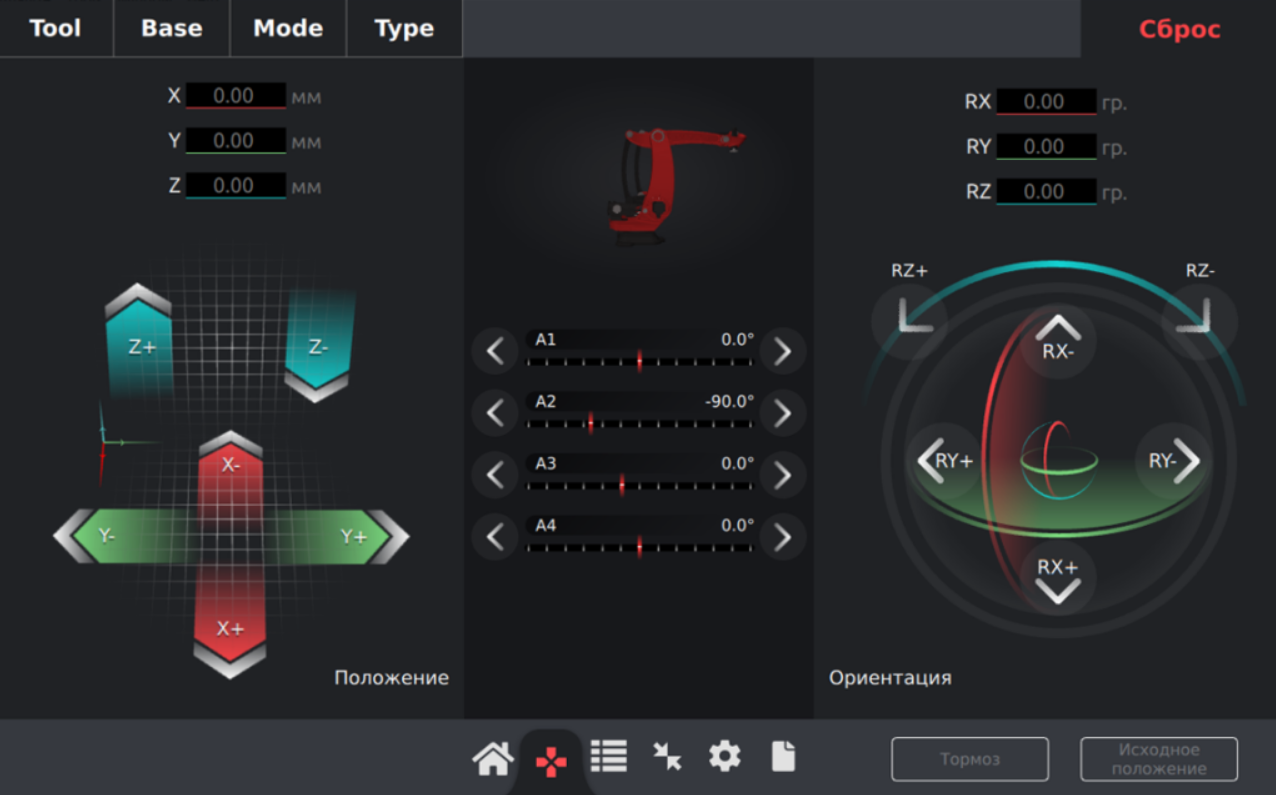
Task: Open the list view icon
Action: click(x=608, y=757)
